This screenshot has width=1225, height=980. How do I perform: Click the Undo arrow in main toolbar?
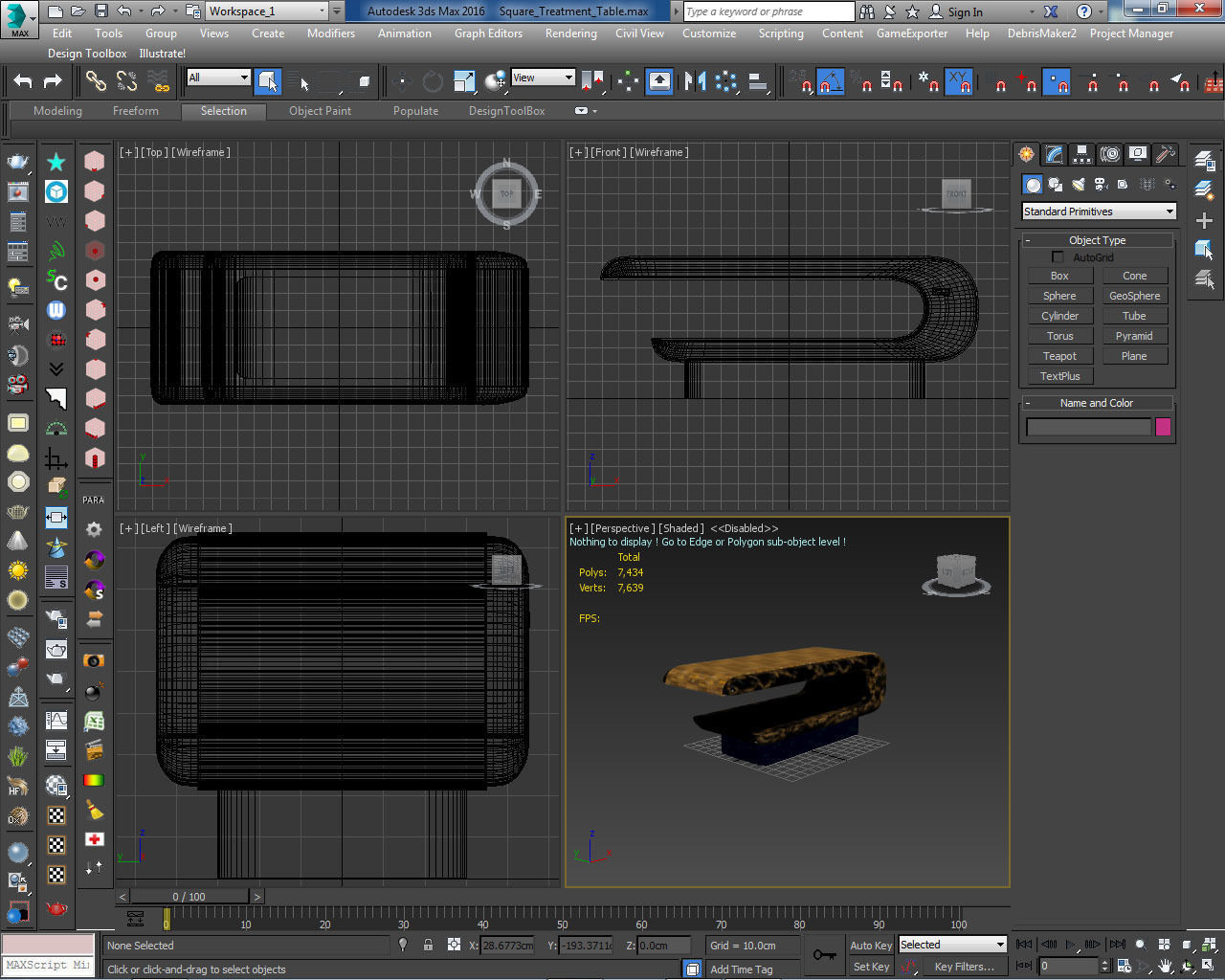pyautogui.click(x=23, y=82)
